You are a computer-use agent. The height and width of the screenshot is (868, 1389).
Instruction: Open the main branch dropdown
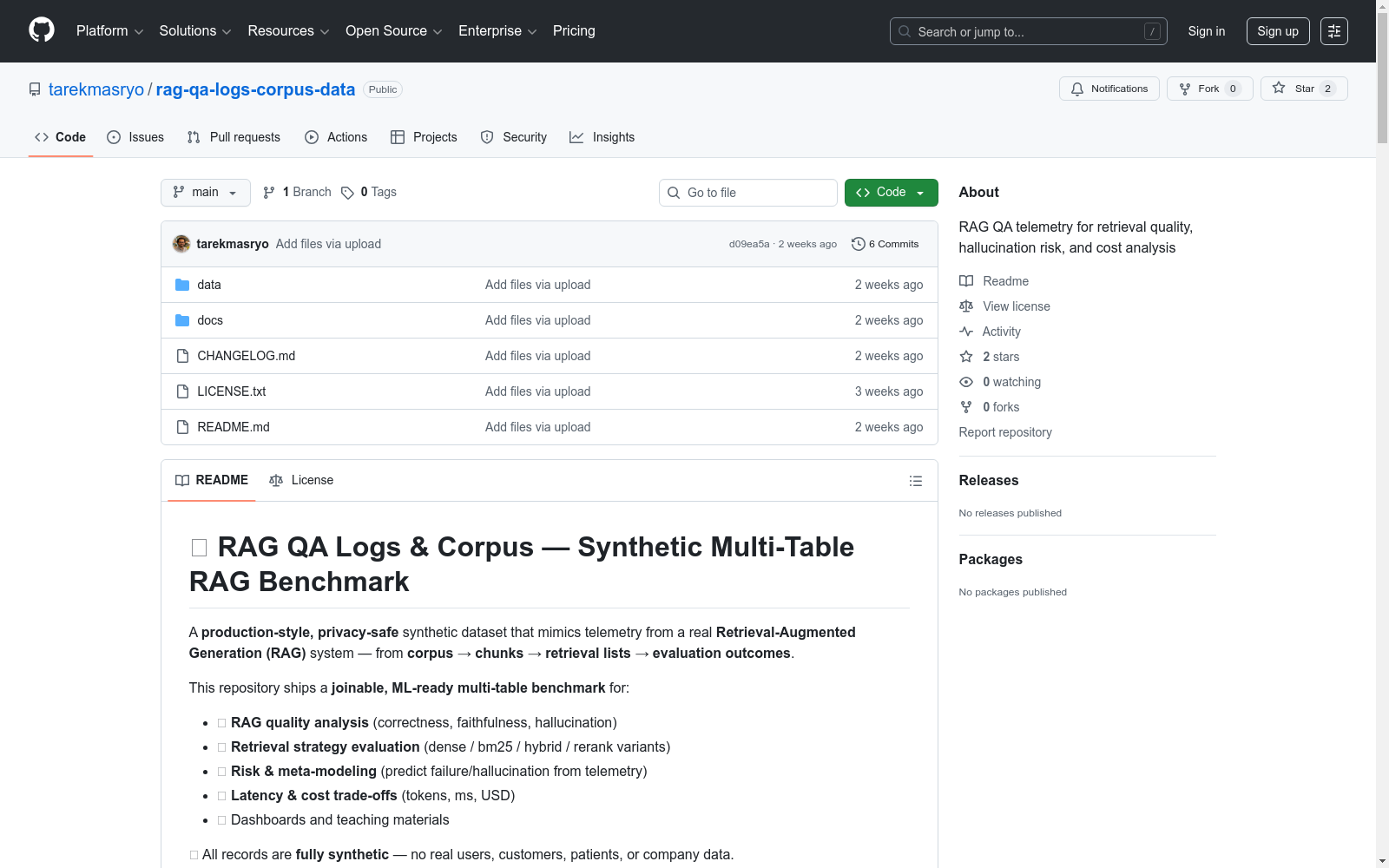tap(206, 193)
